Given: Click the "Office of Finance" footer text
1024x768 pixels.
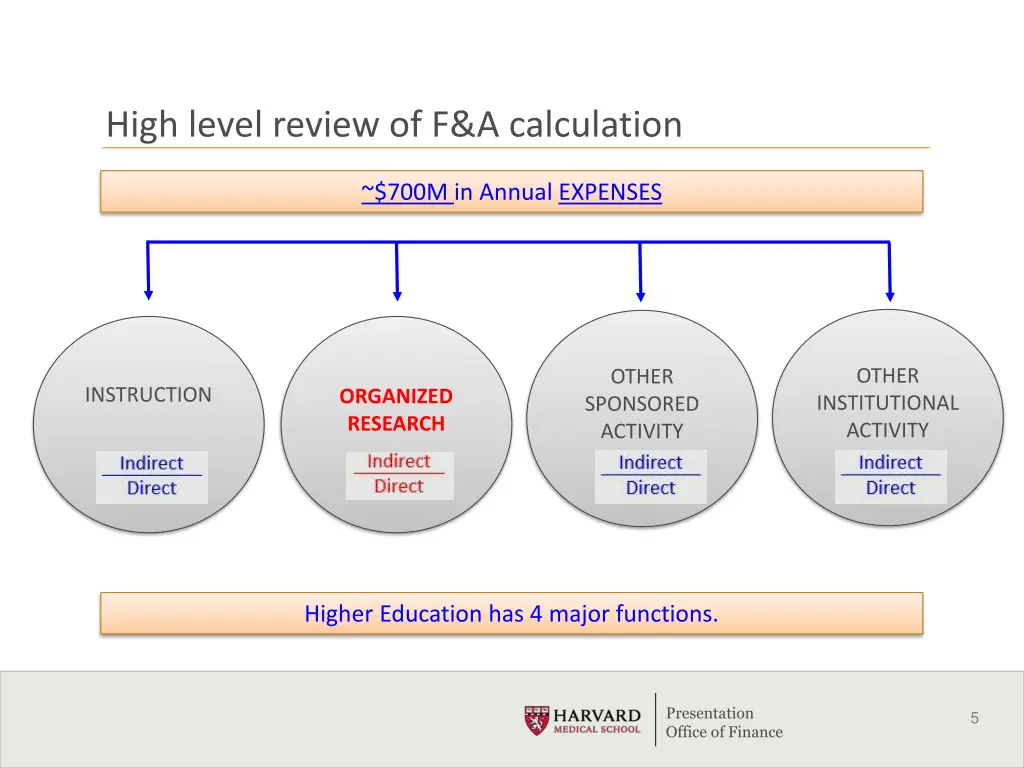Looking at the screenshot, I should coord(724,732).
